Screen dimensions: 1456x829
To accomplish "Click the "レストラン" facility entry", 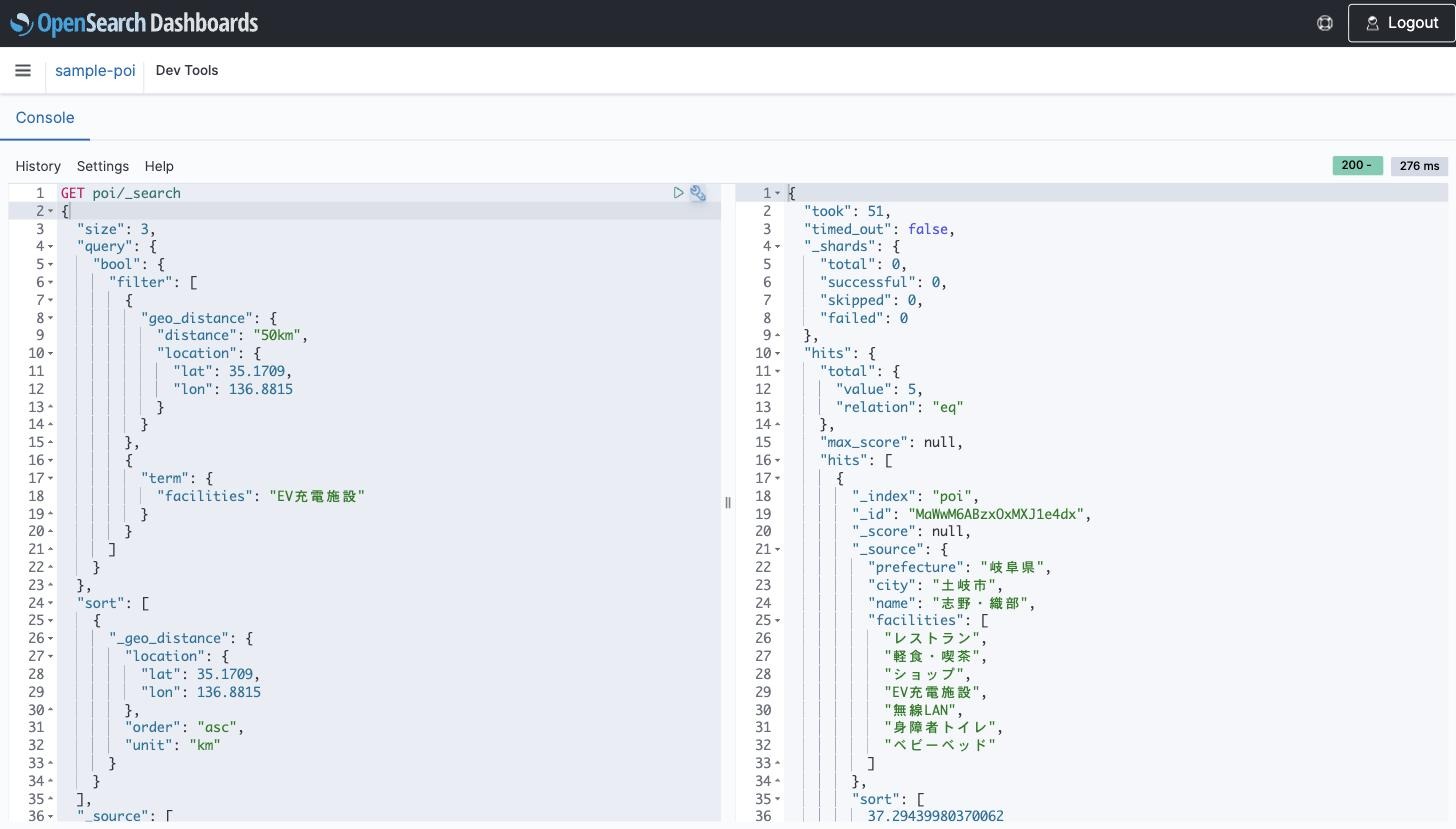I will click(x=932, y=638).
